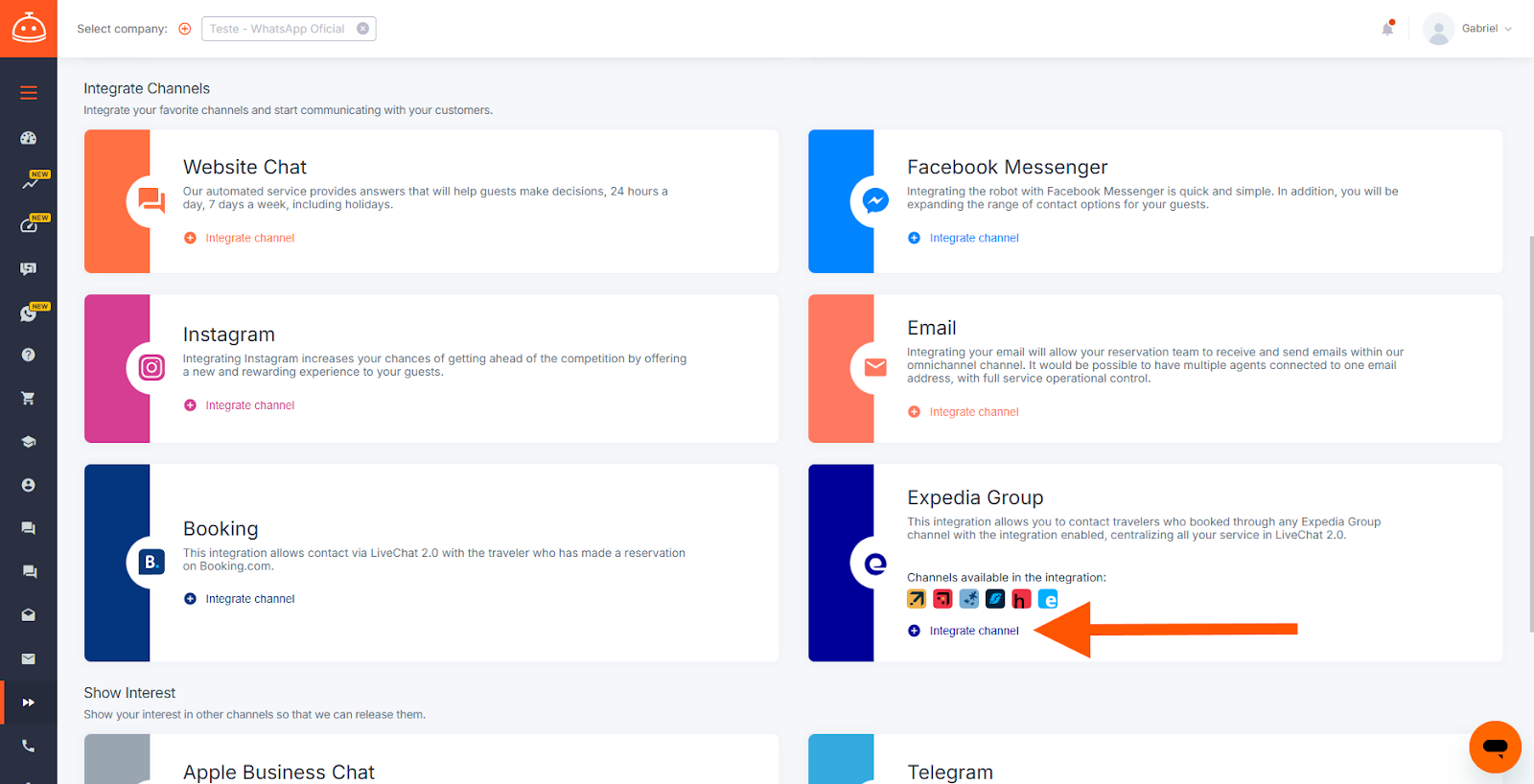
Task: Open the company selector combo box
Action: click(289, 29)
